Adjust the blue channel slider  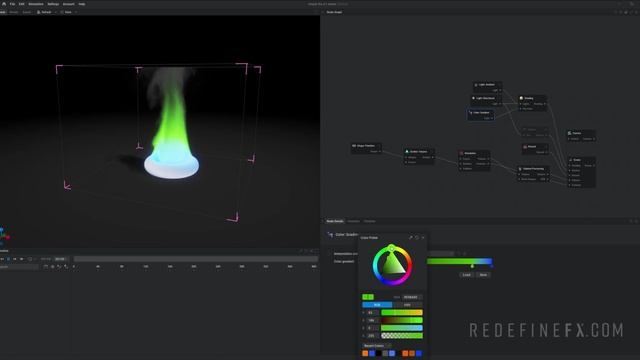click(402, 328)
